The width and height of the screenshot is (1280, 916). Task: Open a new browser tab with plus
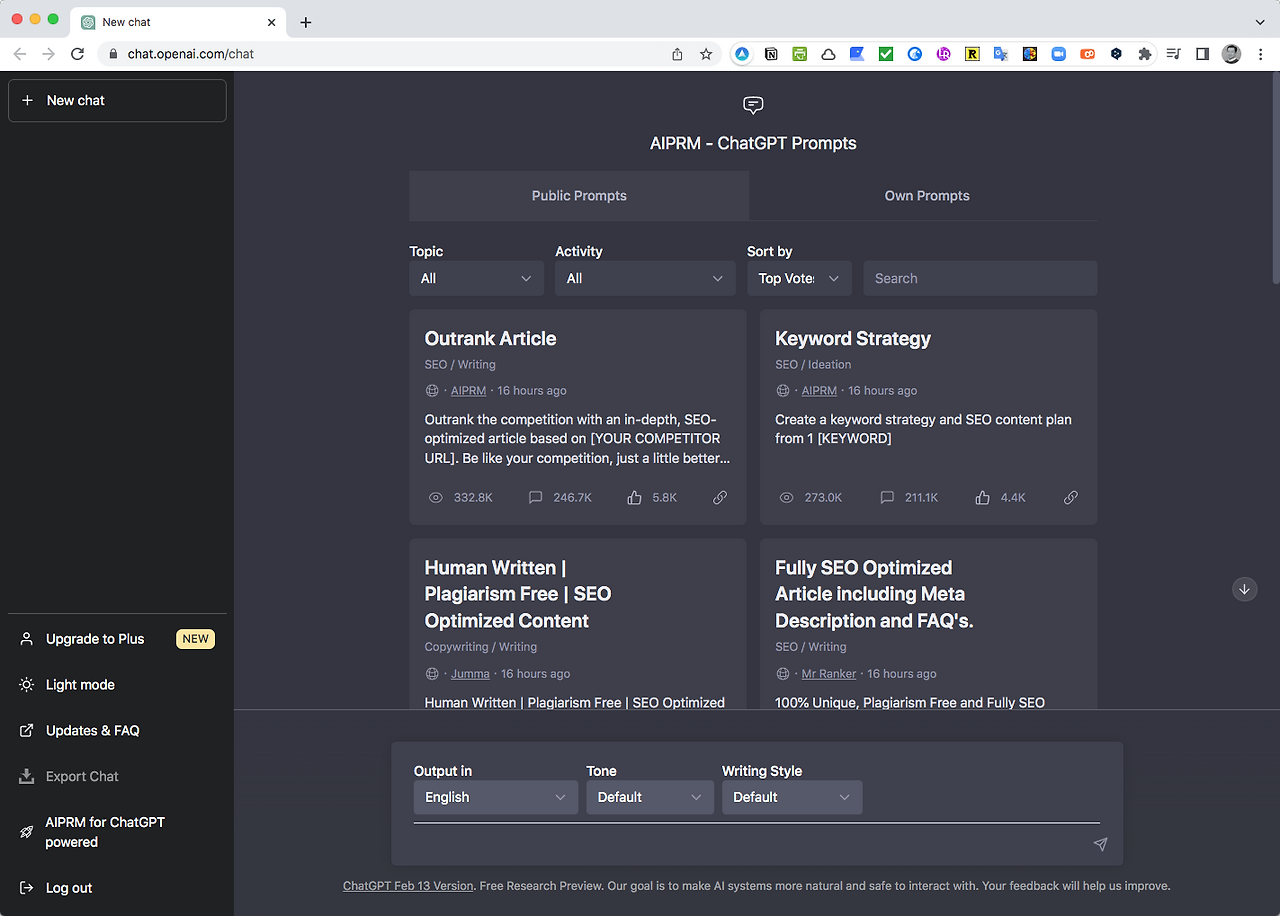[306, 22]
